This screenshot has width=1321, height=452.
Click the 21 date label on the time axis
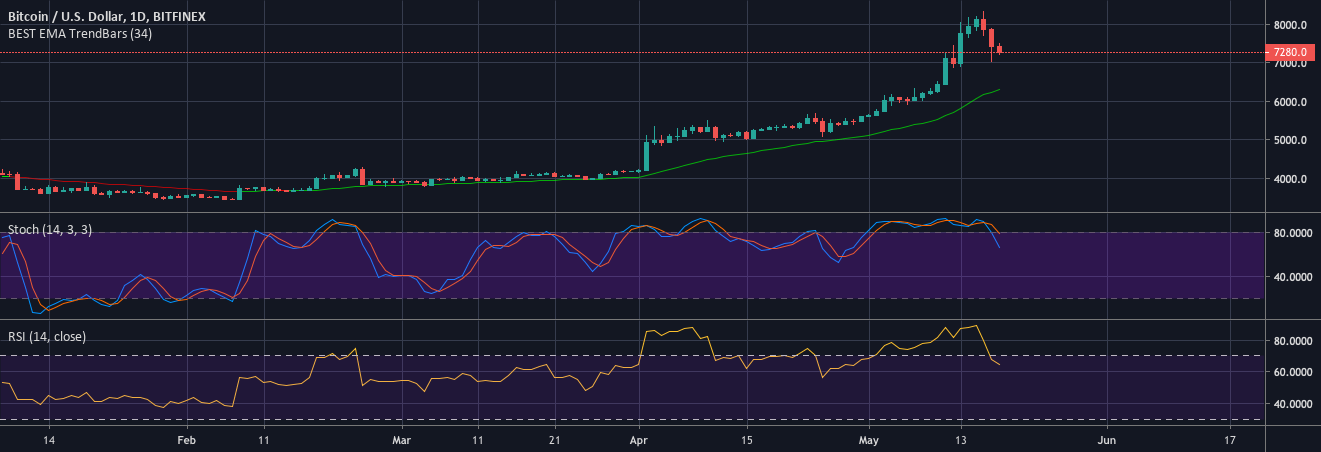[556, 439]
